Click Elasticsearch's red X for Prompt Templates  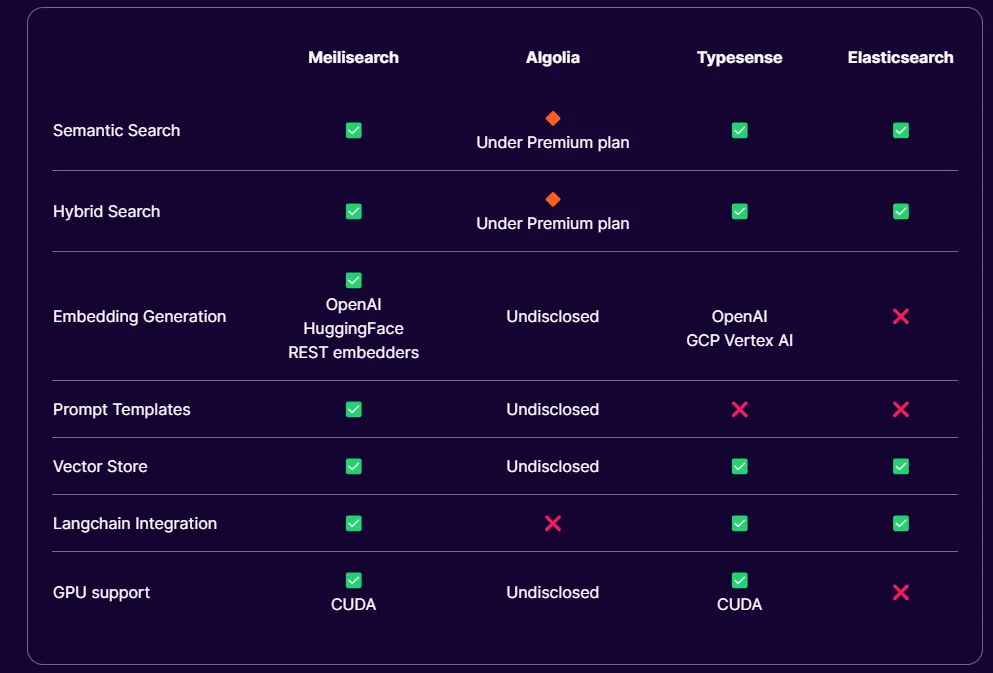click(x=900, y=409)
